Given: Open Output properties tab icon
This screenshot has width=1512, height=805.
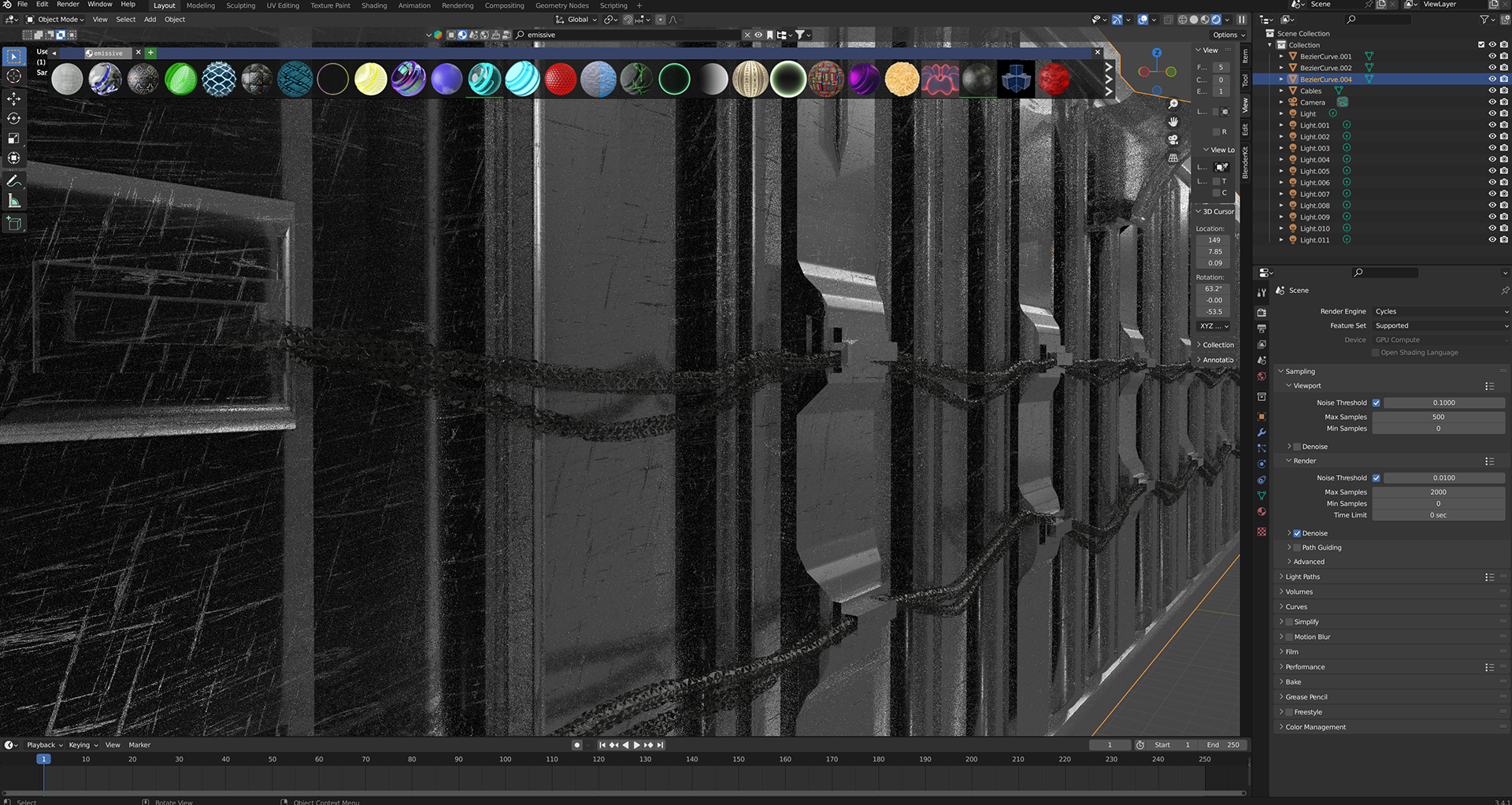Looking at the screenshot, I should [x=1262, y=328].
